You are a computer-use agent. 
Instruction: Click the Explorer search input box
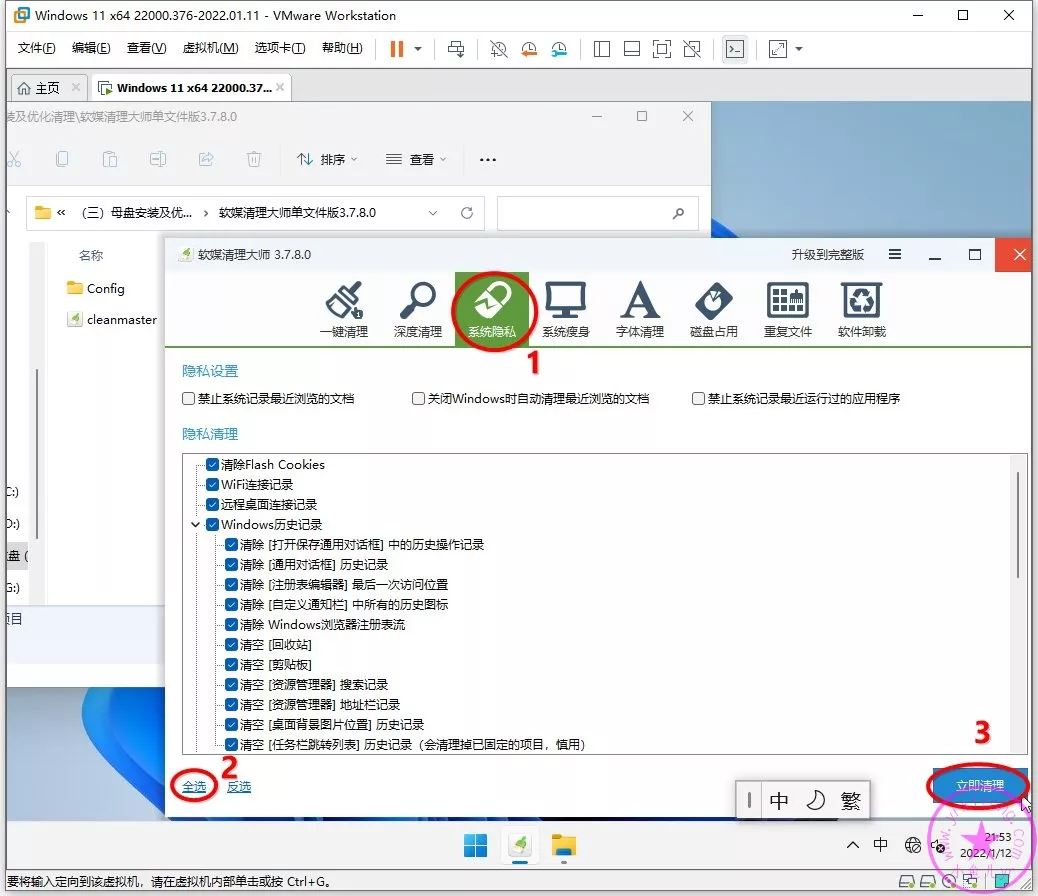point(585,213)
